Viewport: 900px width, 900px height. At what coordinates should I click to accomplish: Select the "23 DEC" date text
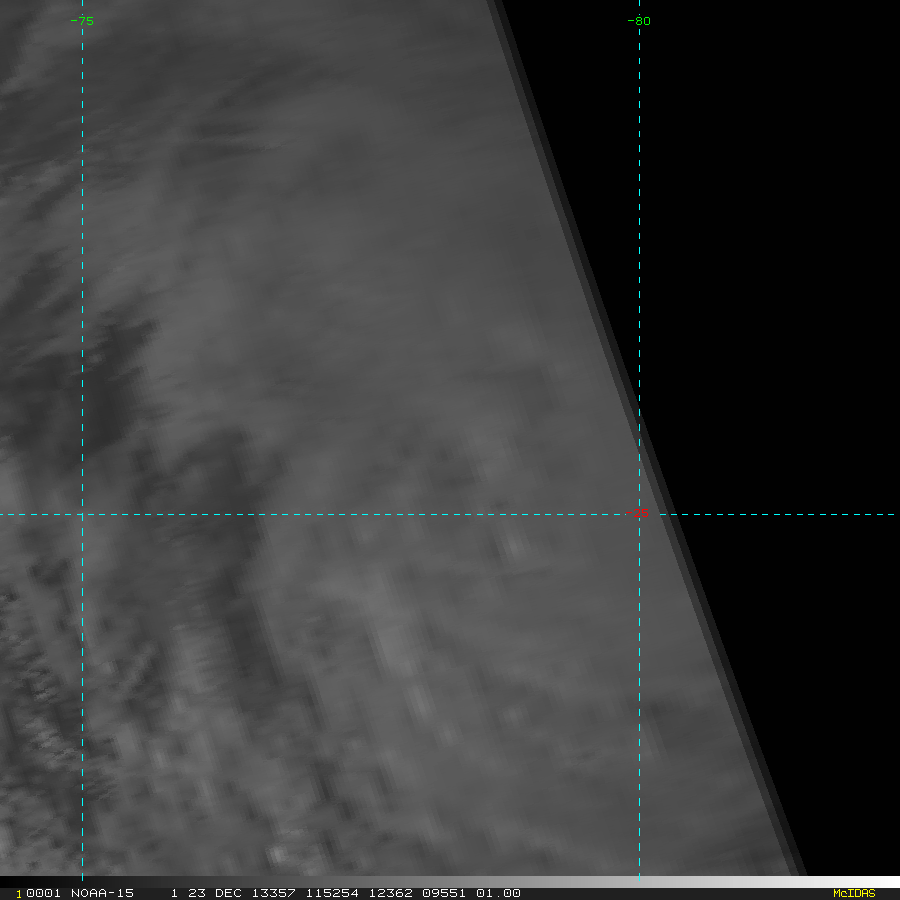pos(214,893)
